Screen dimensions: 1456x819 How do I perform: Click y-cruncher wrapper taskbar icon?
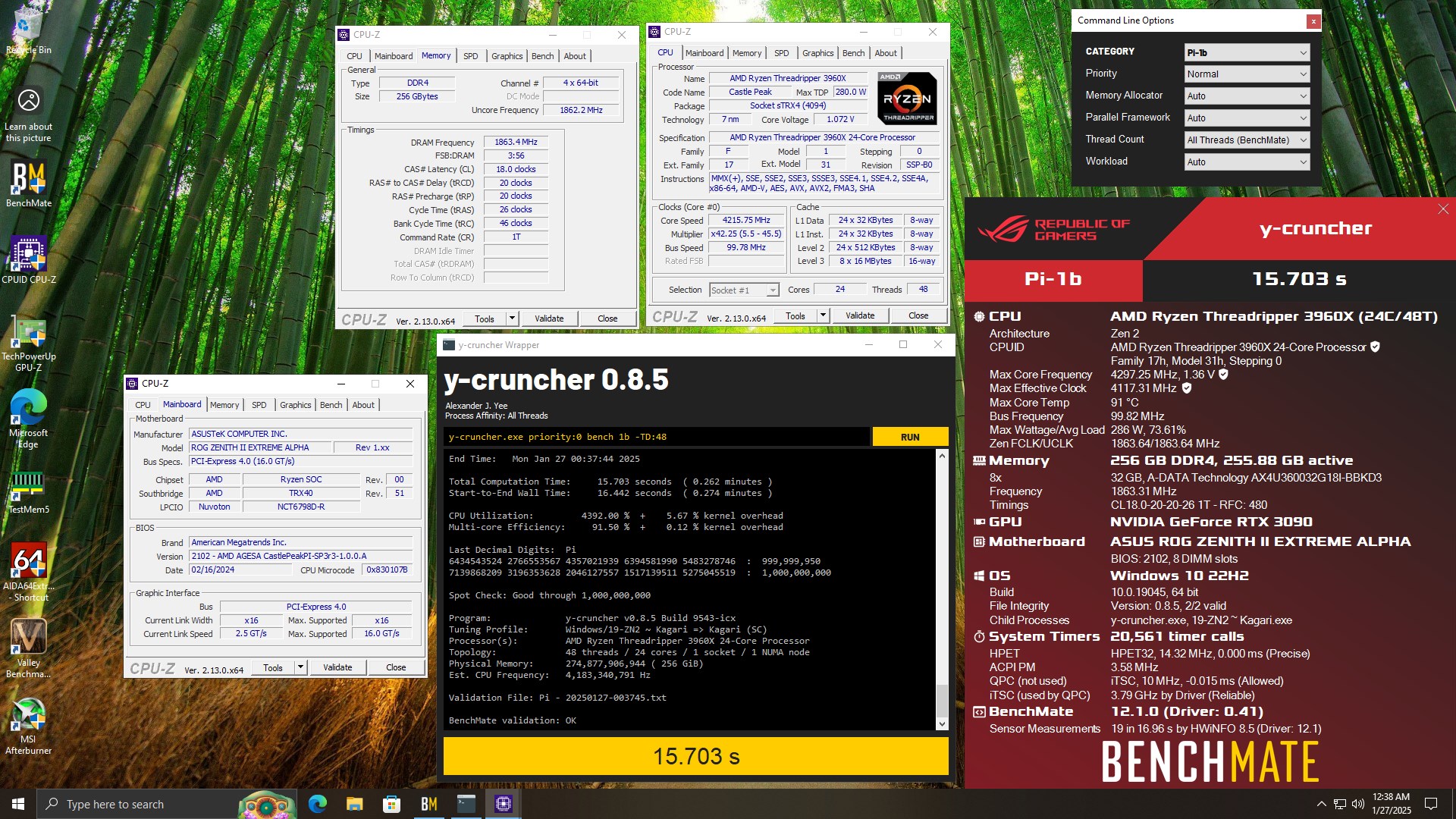(466, 804)
